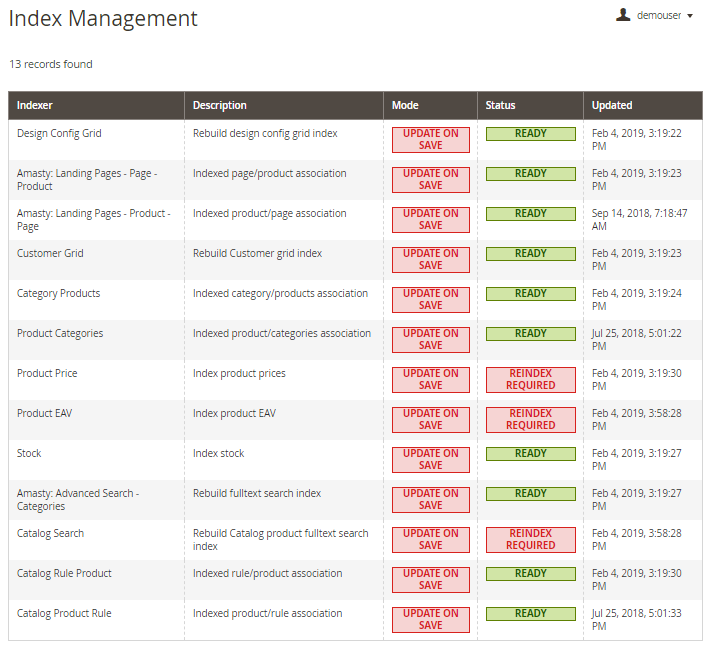The image size is (712, 649).
Task: Click the Product Categories indexer name
Action: pyautogui.click(x=60, y=333)
